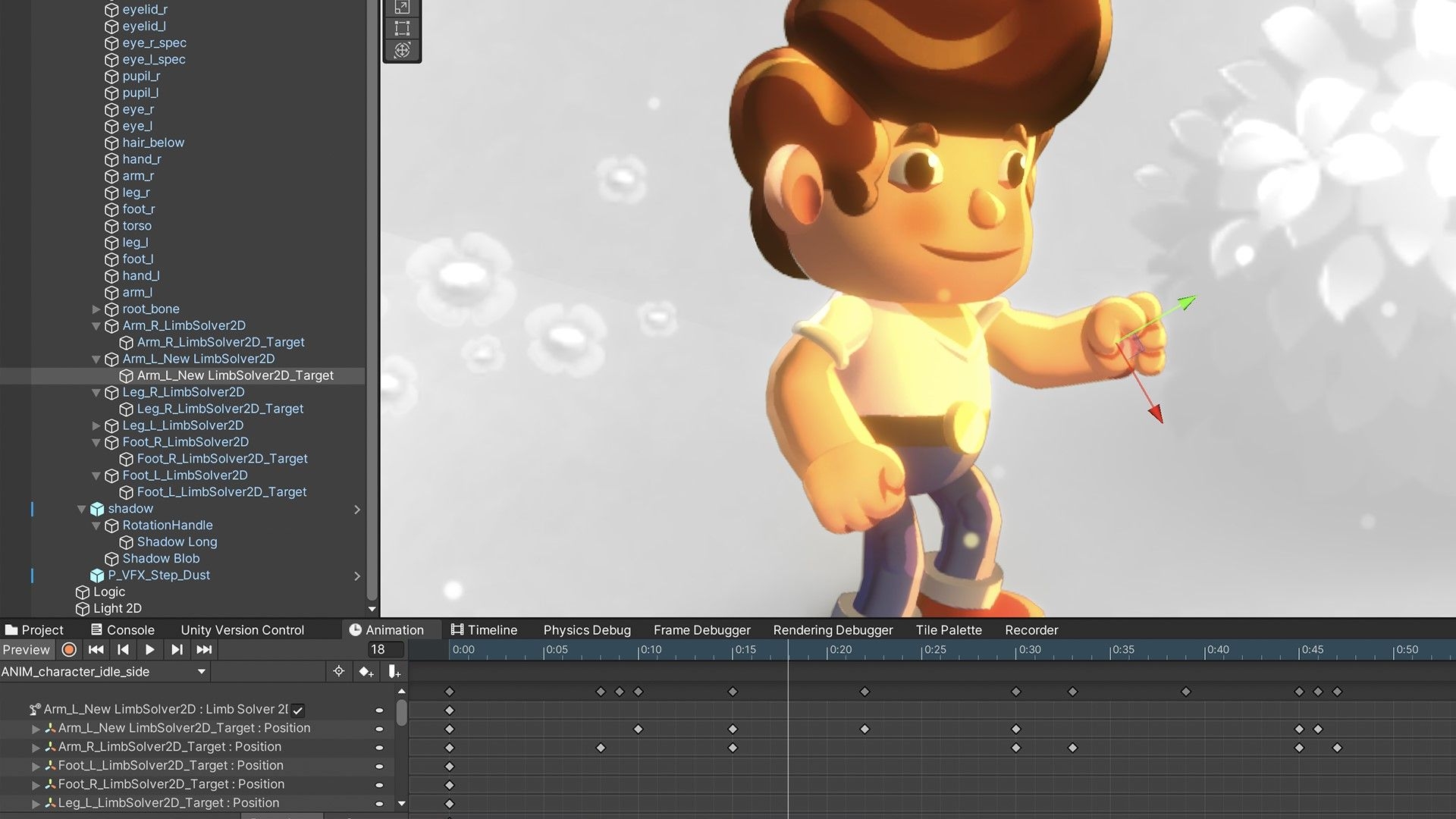Screen dimensions: 1456x819
Task: Click the step forward playback button
Action: click(x=175, y=649)
